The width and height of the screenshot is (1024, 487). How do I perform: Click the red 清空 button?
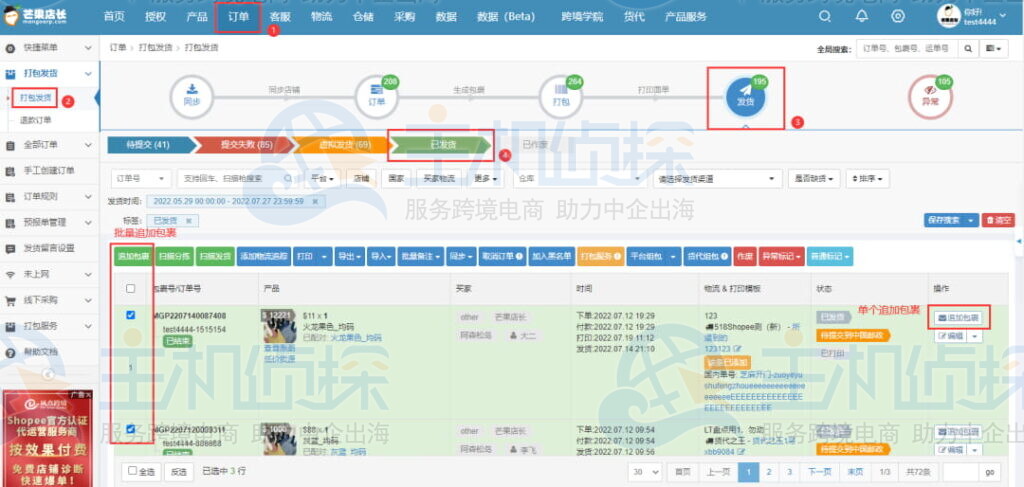[x=999, y=221]
